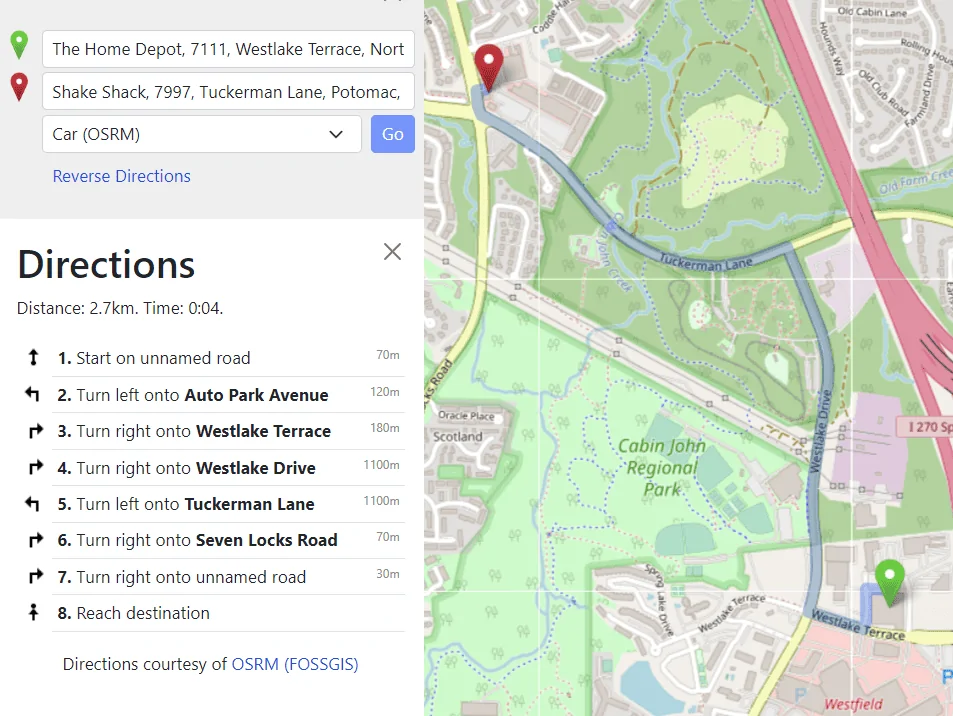The width and height of the screenshot is (953, 716).
Task: Click the turn-left arrow icon for Tuckerman Lane step
Action: [32, 503]
